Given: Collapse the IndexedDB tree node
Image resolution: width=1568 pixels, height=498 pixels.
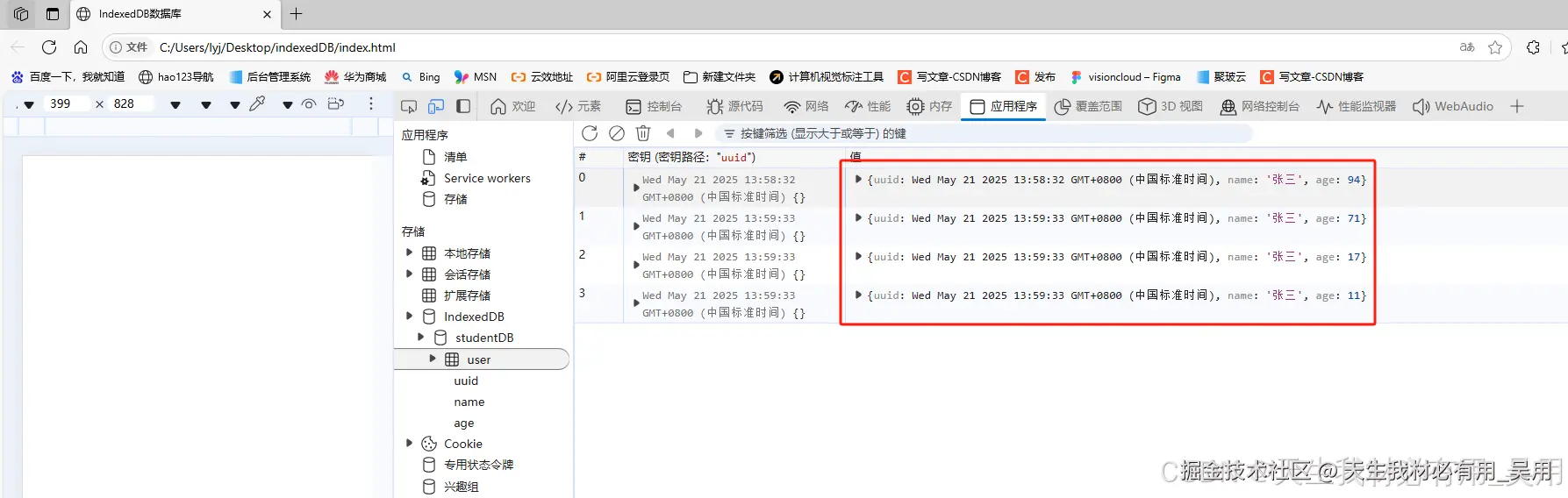Looking at the screenshot, I should [x=409, y=316].
